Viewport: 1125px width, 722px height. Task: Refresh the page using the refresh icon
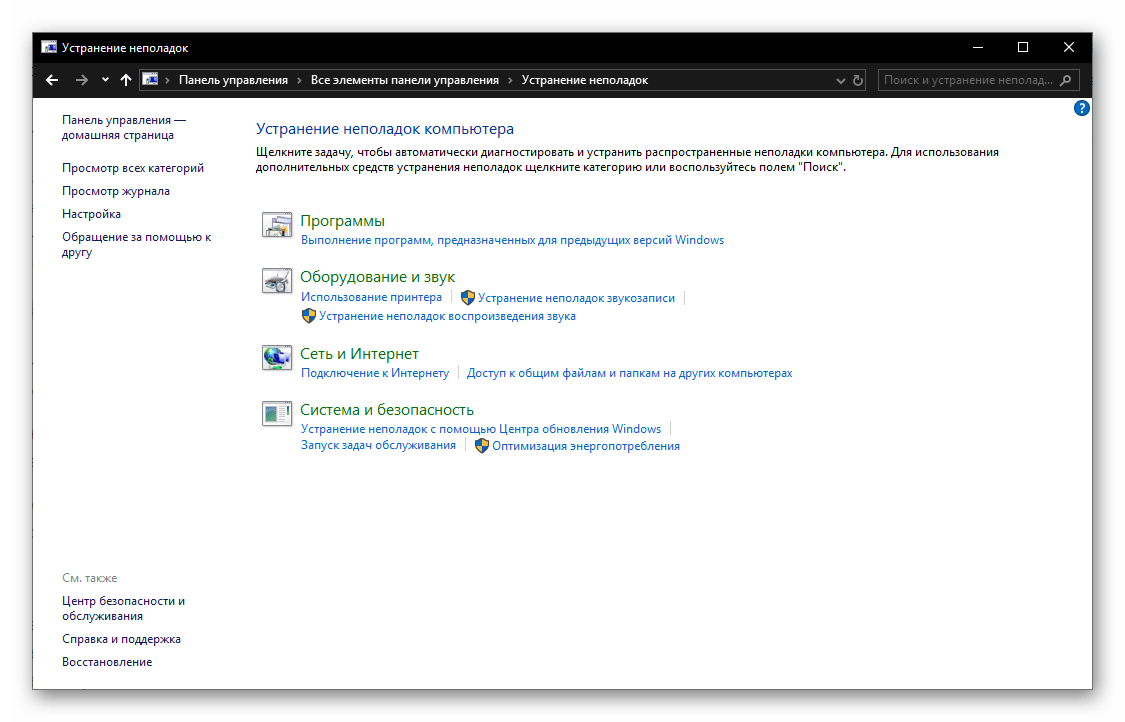pos(857,79)
